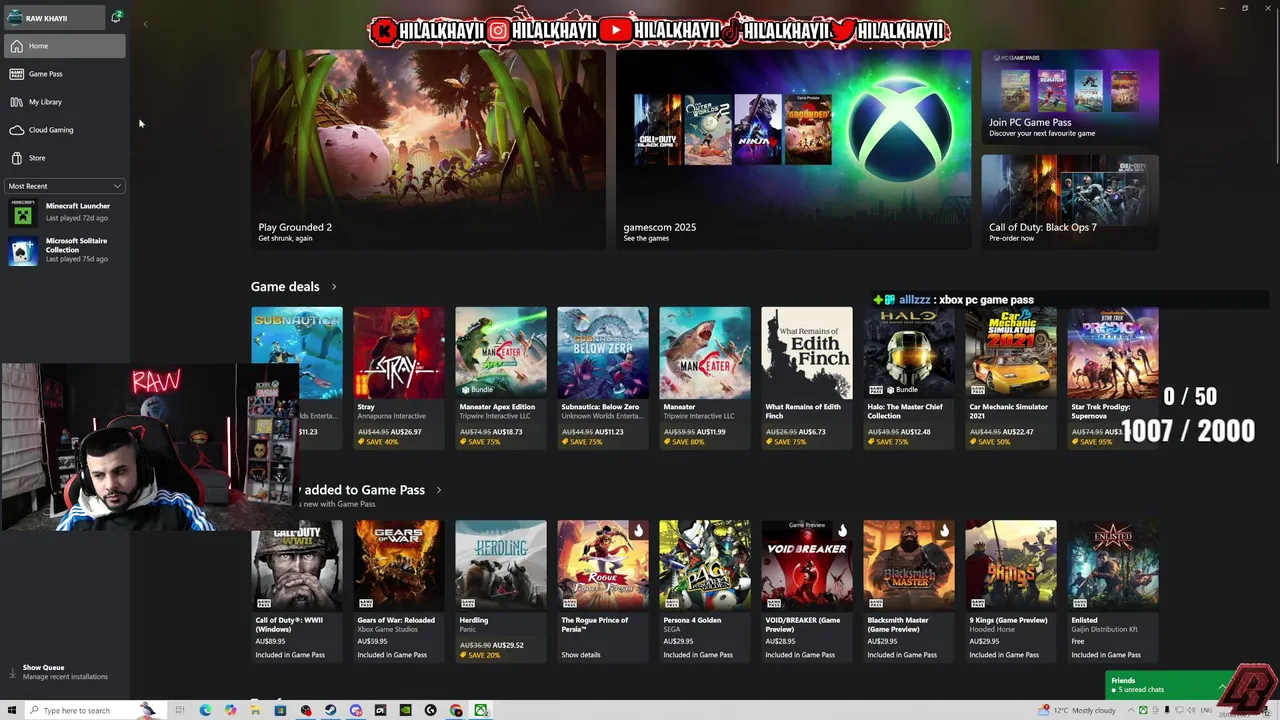Launch Microsoft Edge from the taskbar
1280x720 pixels.
(205, 710)
